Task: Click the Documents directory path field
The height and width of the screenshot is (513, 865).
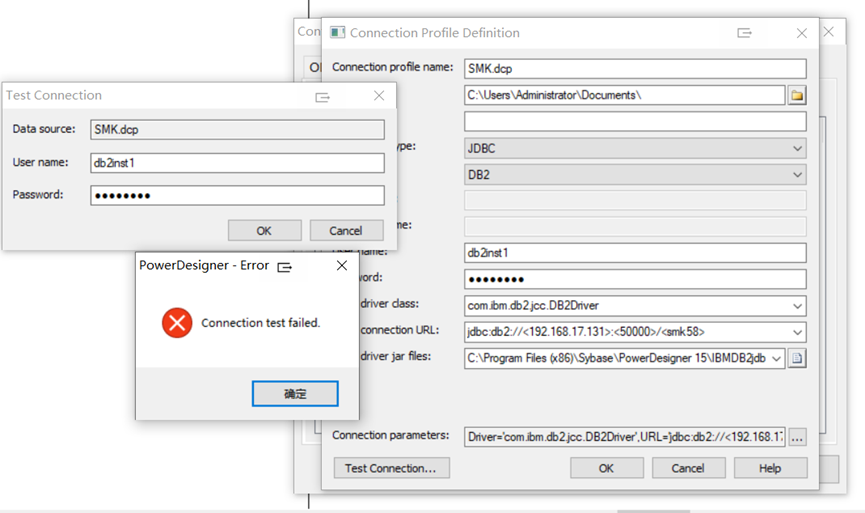Action: (624, 95)
